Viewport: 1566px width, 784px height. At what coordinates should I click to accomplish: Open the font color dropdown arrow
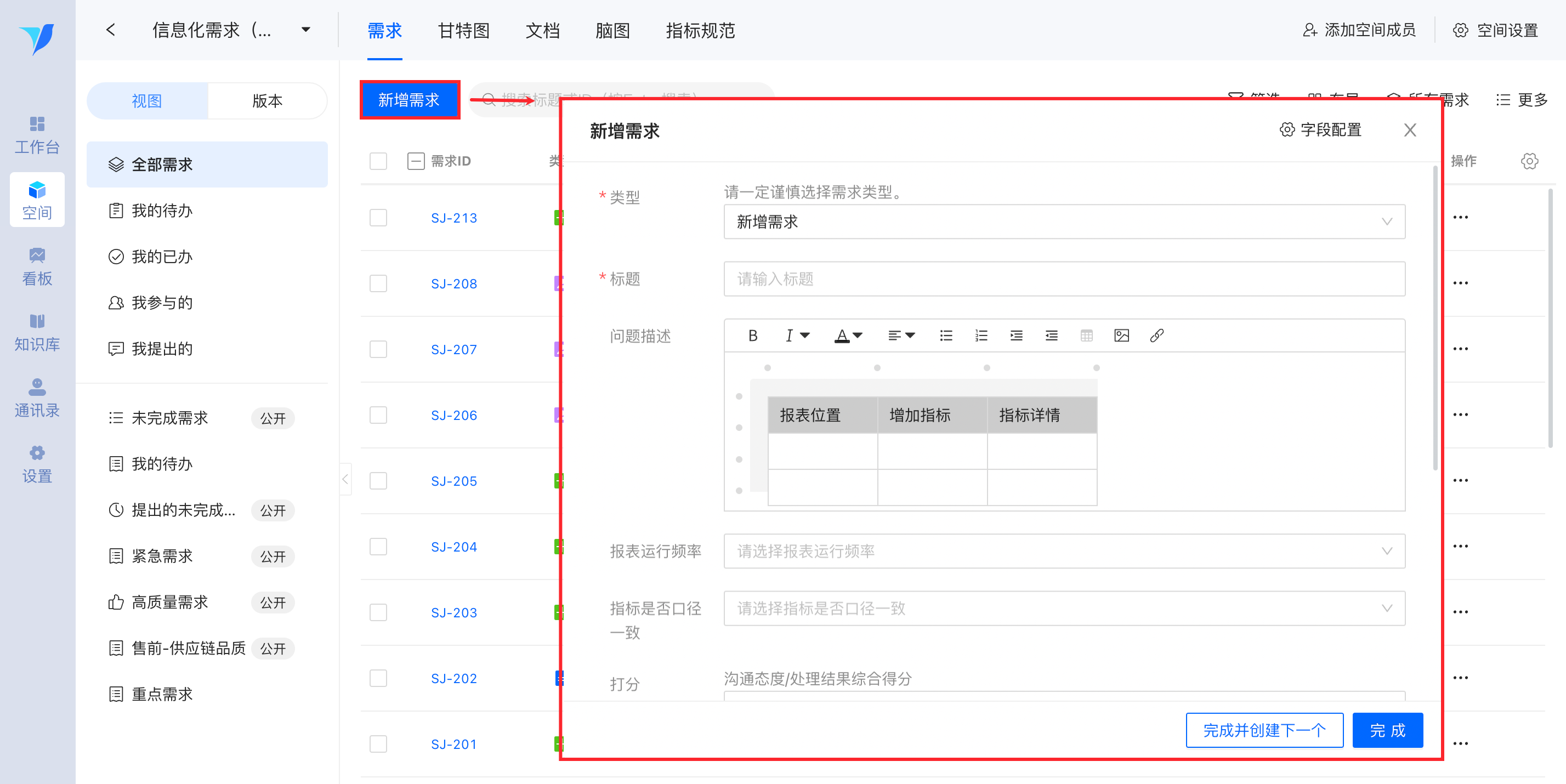point(858,336)
